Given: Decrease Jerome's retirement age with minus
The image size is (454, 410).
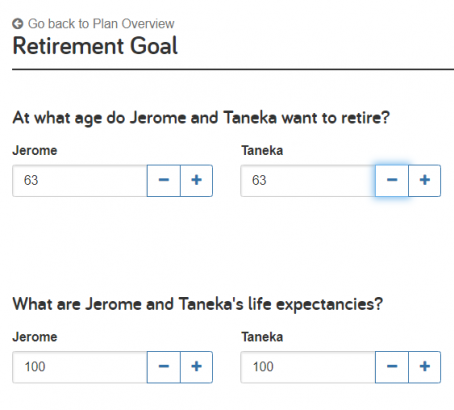Looking at the screenshot, I should (x=164, y=180).
